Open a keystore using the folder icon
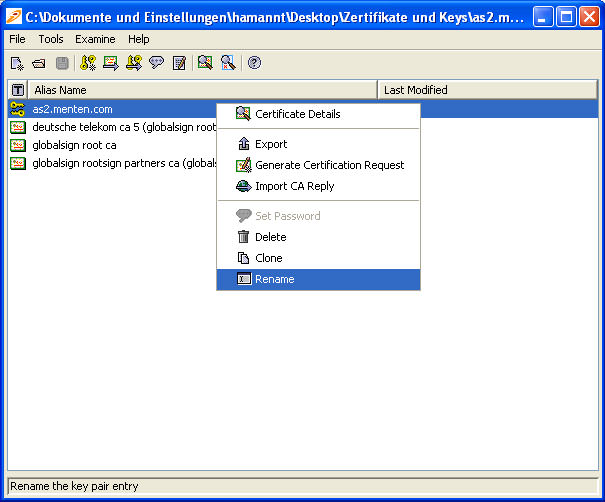 pos(38,63)
